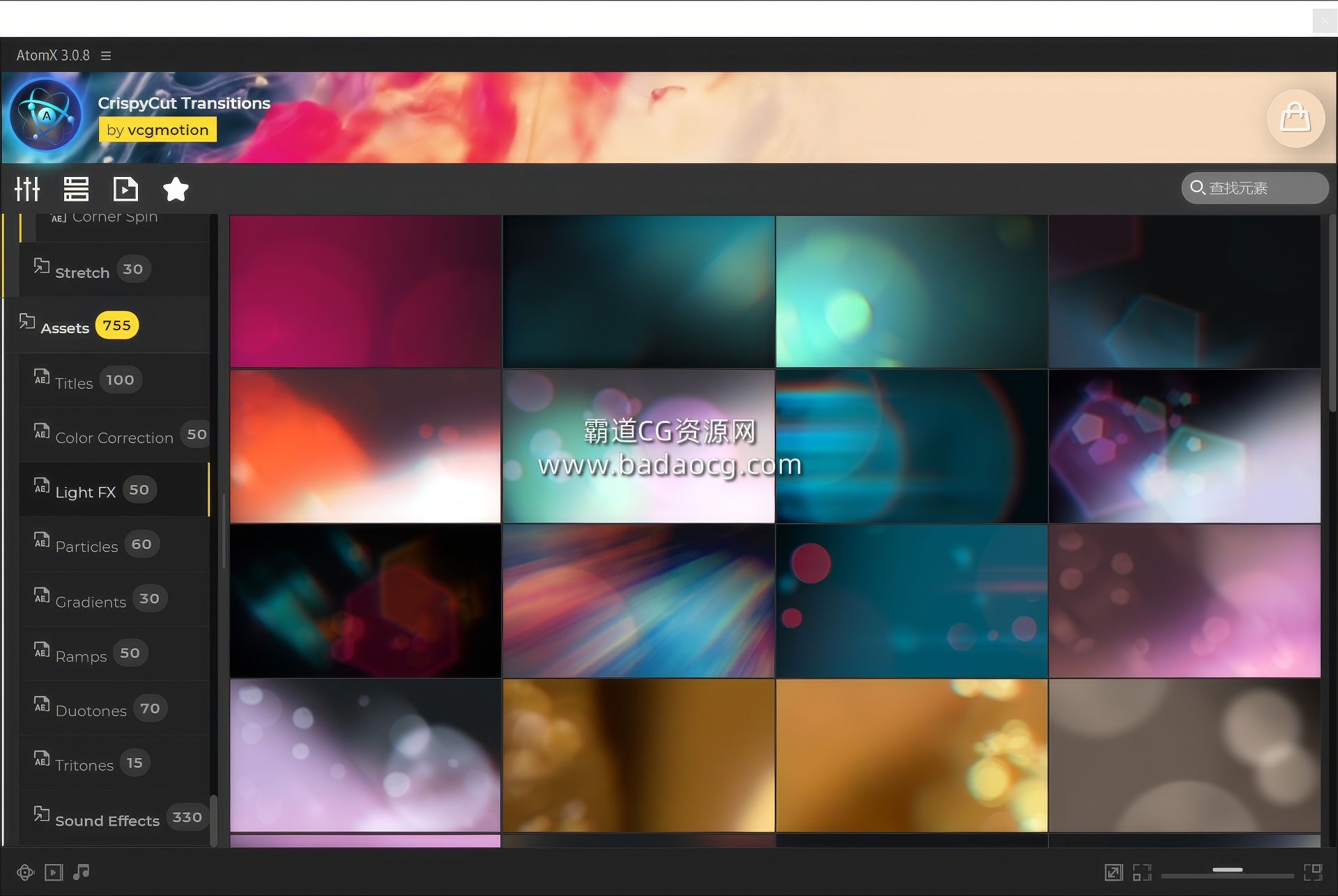Click the Assets folder icon
This screenshot has width=1338, height=896.
click(26, 321)
